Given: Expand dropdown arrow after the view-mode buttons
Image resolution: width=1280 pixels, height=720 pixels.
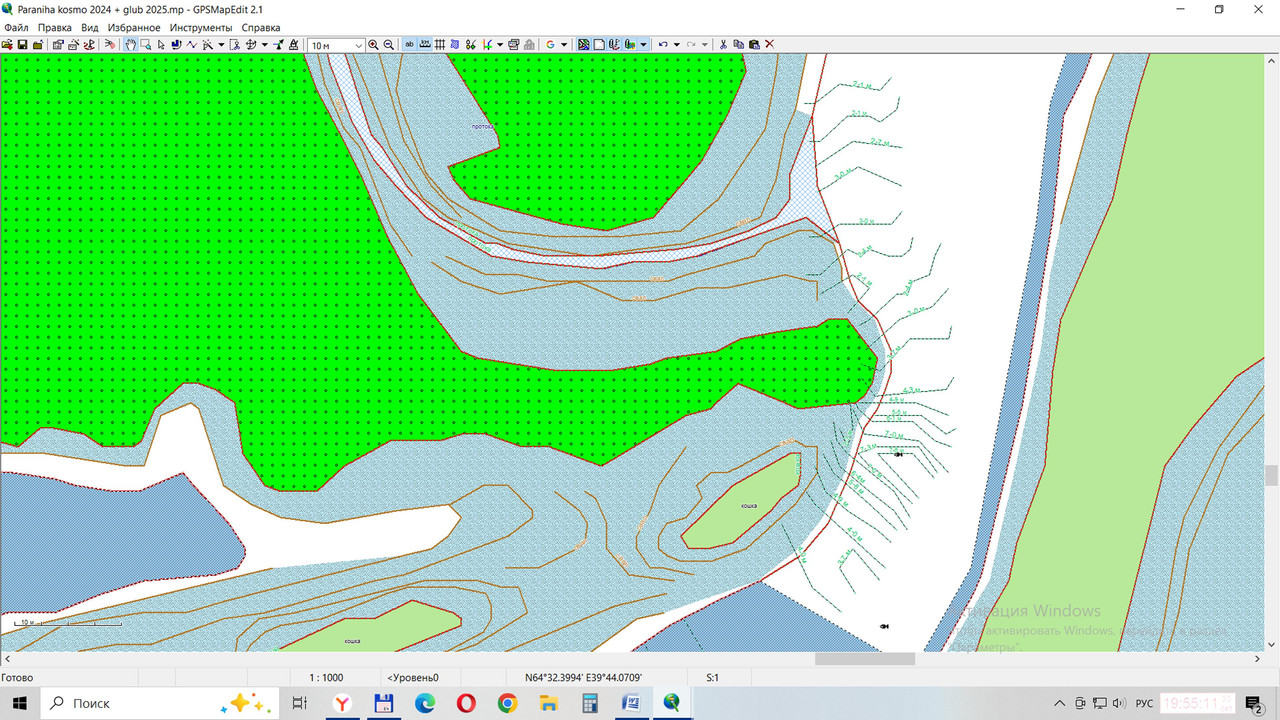Looking at the screenshot, I should point(644,45).
